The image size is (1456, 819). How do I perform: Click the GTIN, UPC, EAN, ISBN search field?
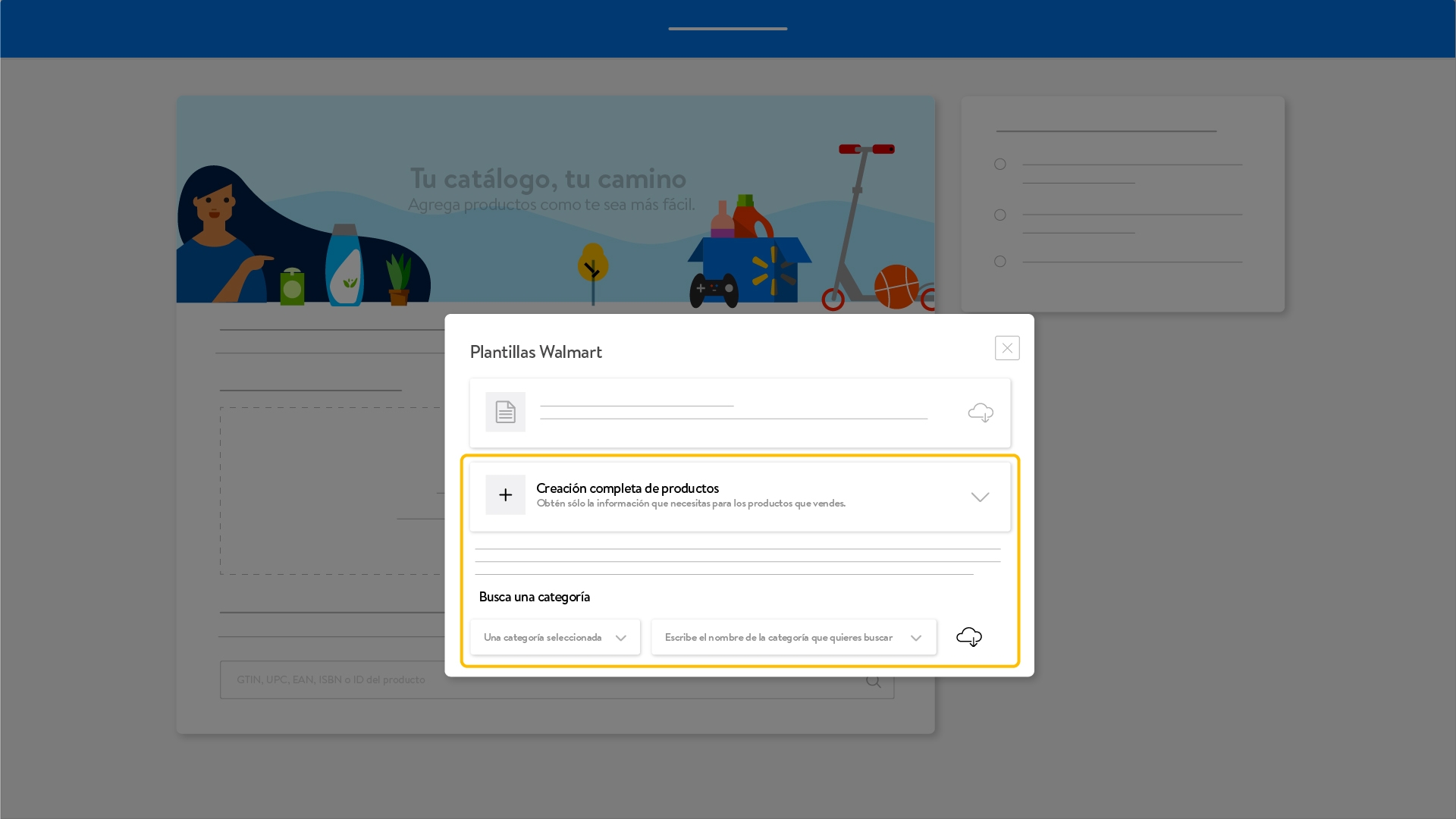click(x=557, y=679)
